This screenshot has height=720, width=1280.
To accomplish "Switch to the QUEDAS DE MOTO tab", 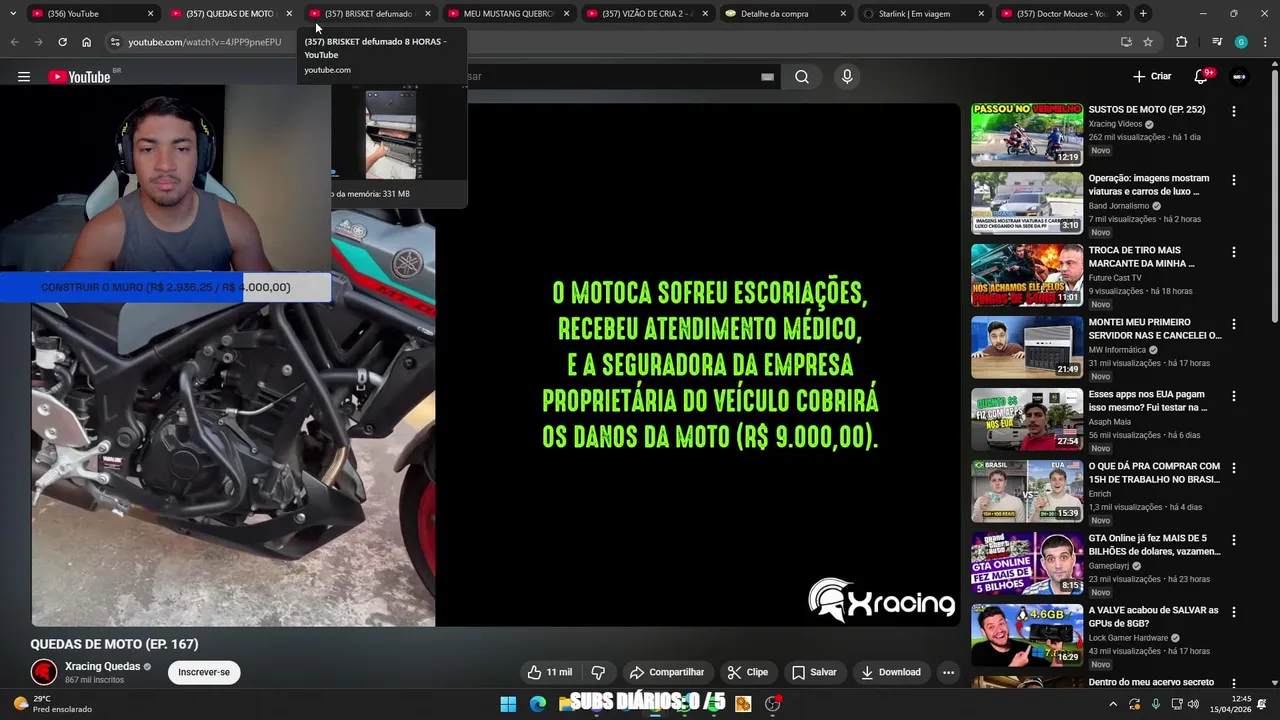I will (x=232, y=14).
